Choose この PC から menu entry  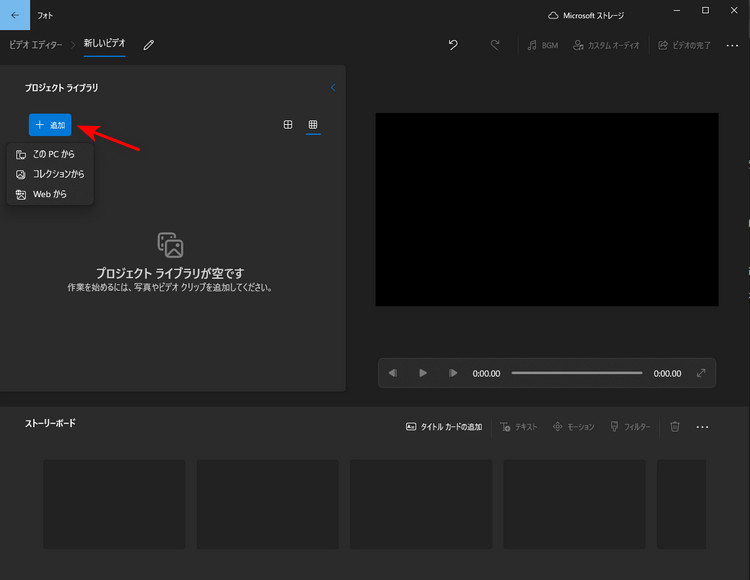tap(50, 154)
